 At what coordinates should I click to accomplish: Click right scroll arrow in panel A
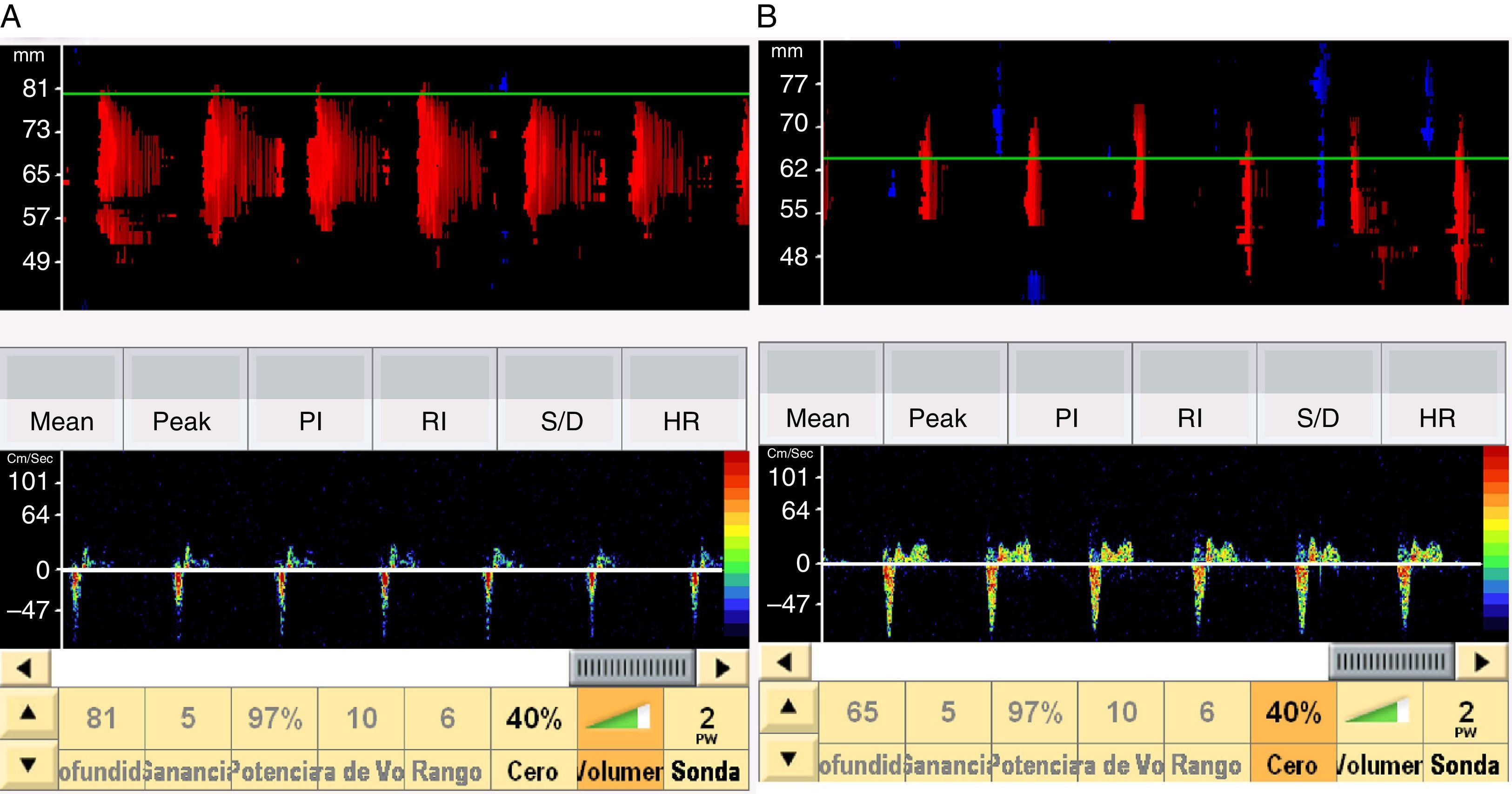723,668
